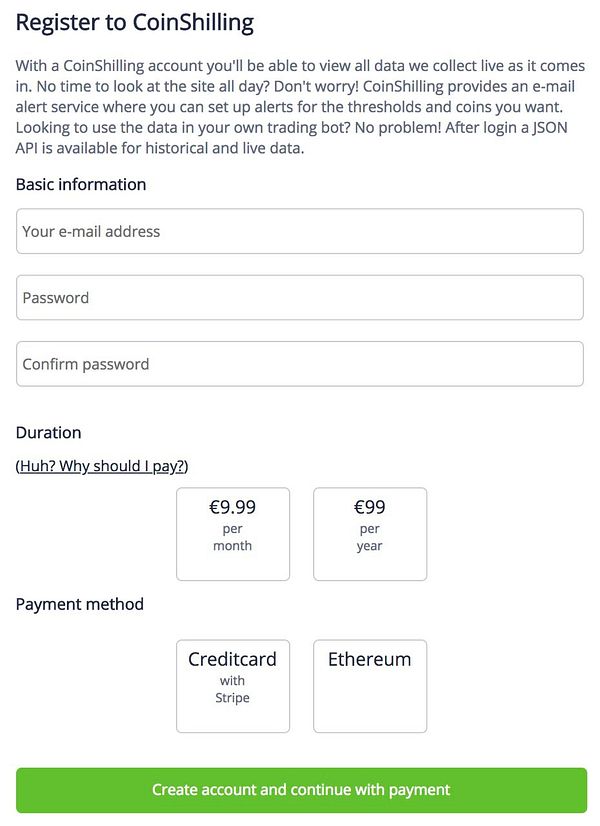This screenshot has width=600, height=826.
Task: Click the 'per year' caption text
Action: point(370,538)
